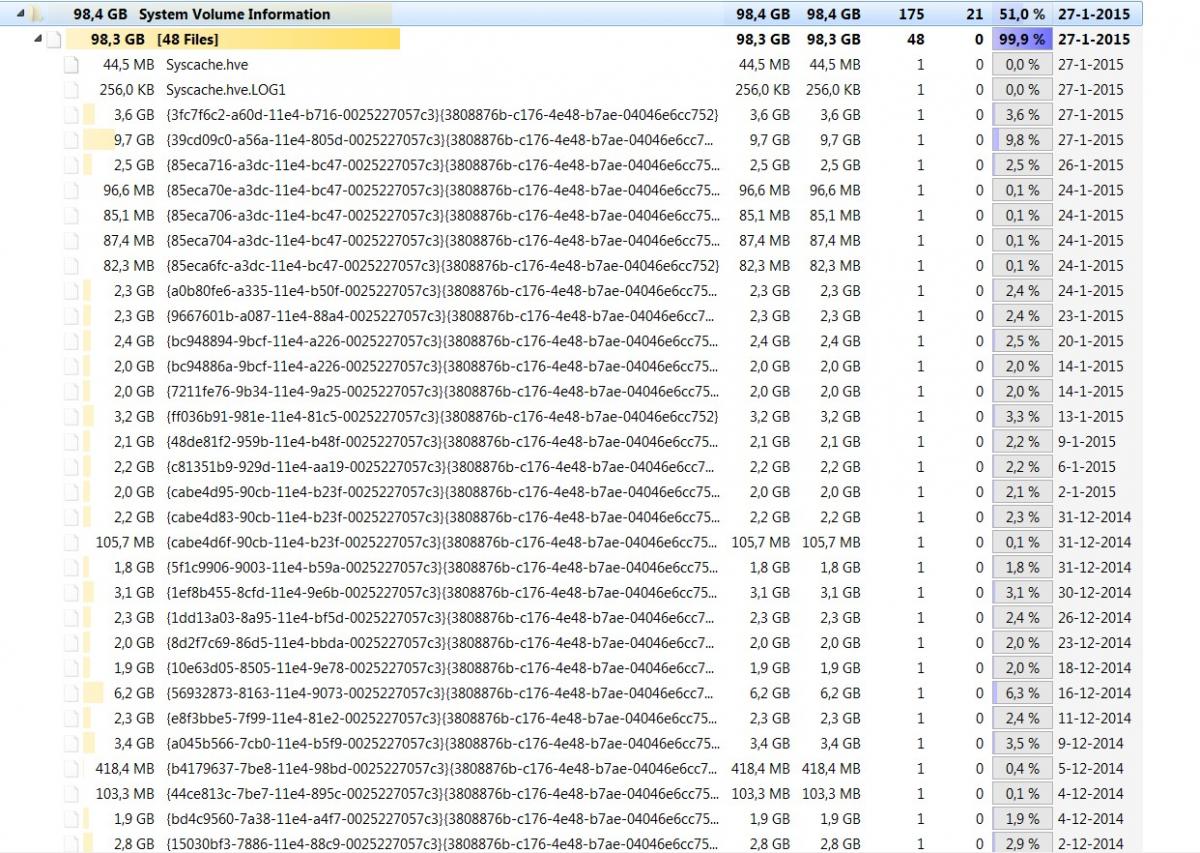1200x853 pixels.
Task: Click the file icon of the {a0b80fe6-a335 row
Action: pyautogui.click(x=70, y=291)
